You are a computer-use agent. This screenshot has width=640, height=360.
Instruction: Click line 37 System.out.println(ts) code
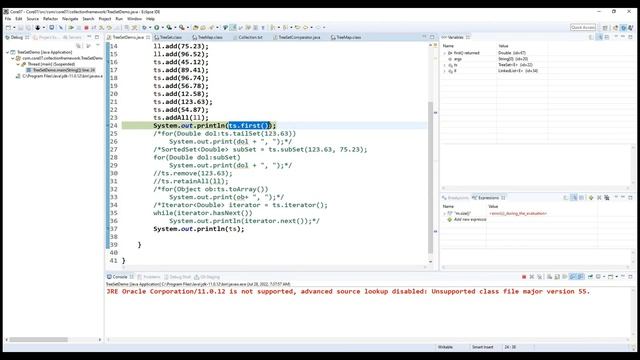(198, 229)
